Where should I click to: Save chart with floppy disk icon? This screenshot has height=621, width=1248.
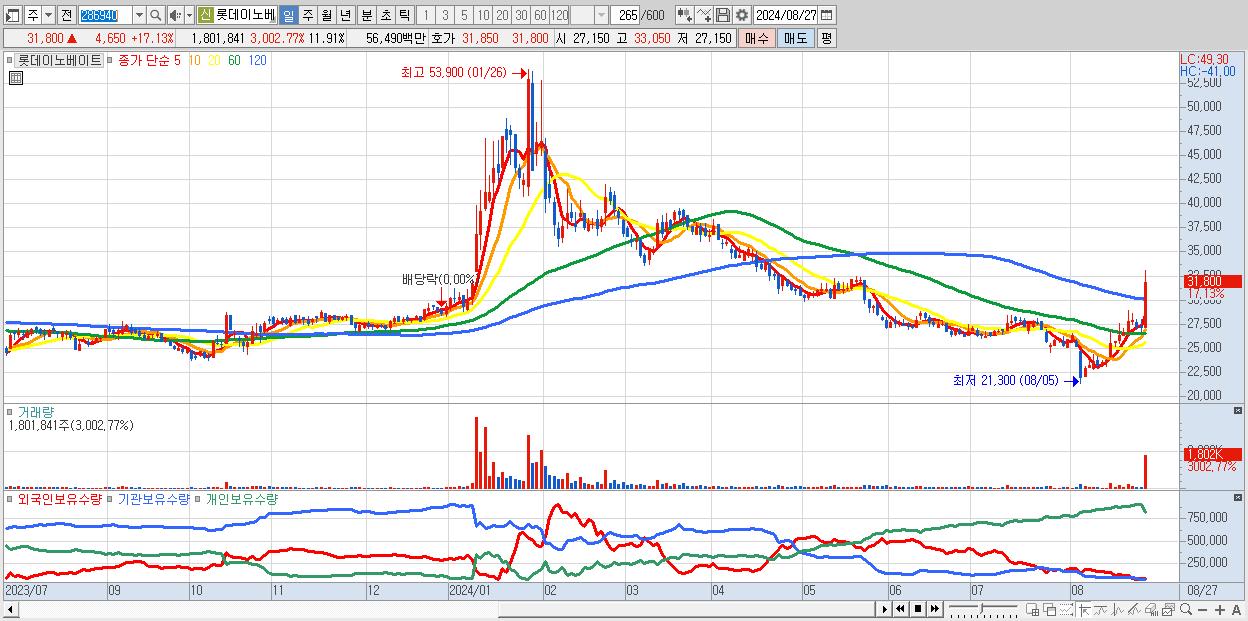(723, 15)
